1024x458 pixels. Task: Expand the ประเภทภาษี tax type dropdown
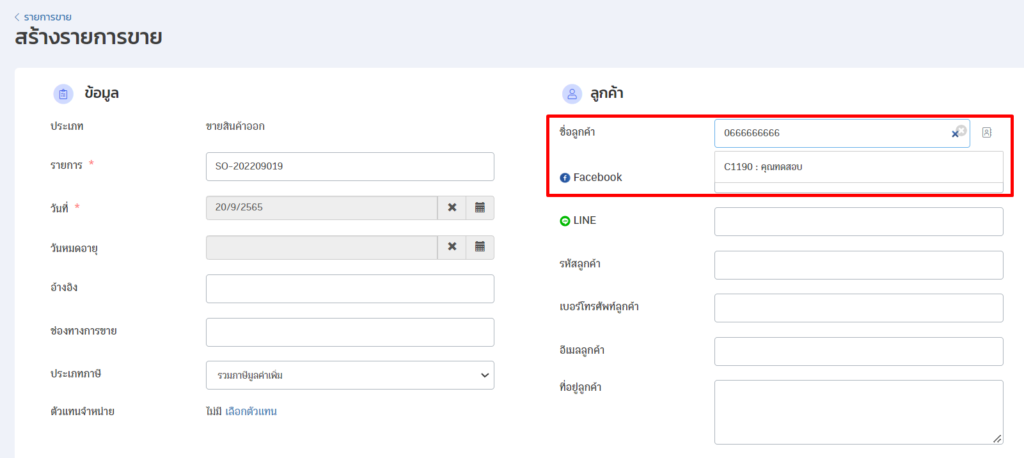(x=350, y=375)
